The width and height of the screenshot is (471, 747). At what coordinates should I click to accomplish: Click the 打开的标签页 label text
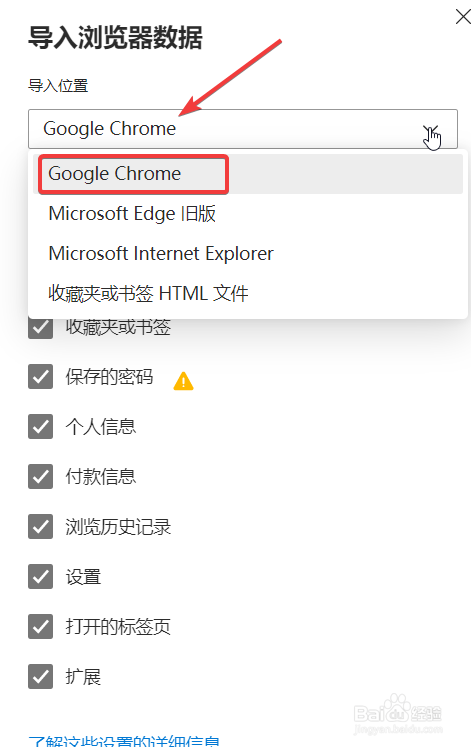pos(118,627)
